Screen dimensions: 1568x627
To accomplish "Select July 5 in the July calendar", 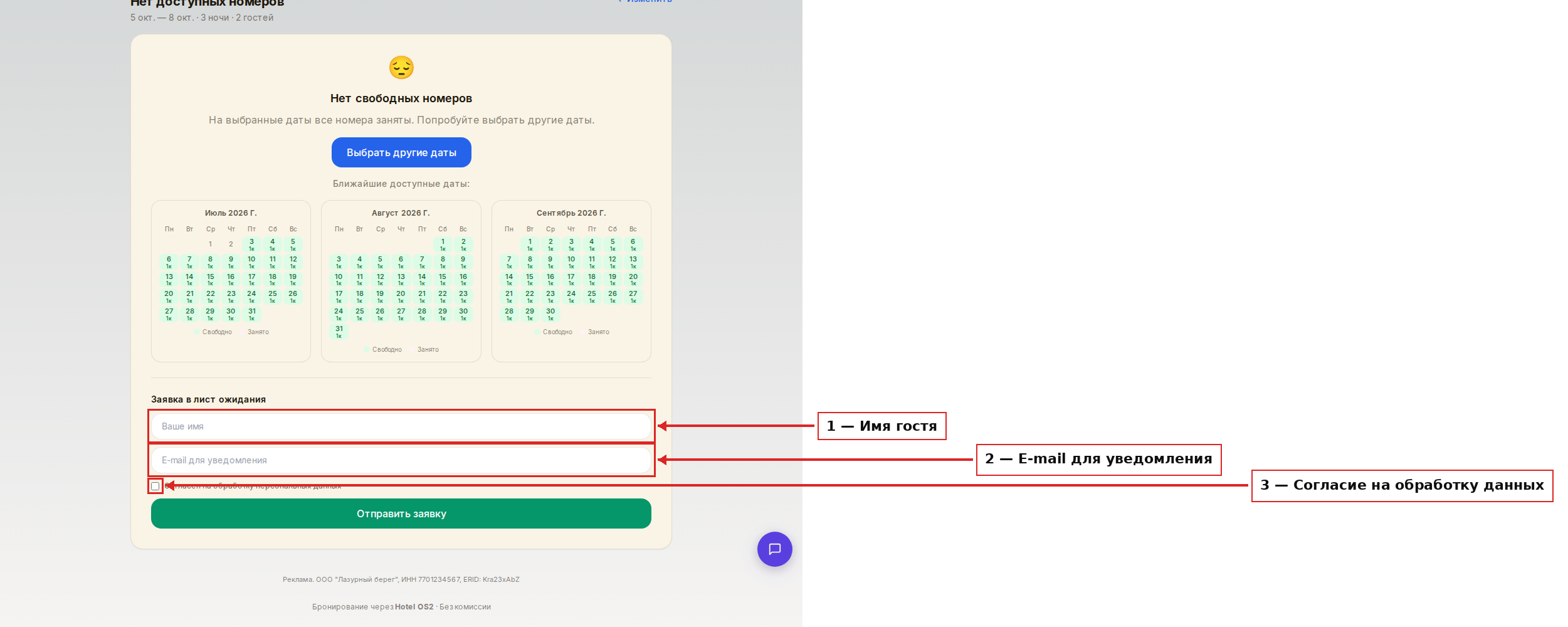I will pos(293,244).
